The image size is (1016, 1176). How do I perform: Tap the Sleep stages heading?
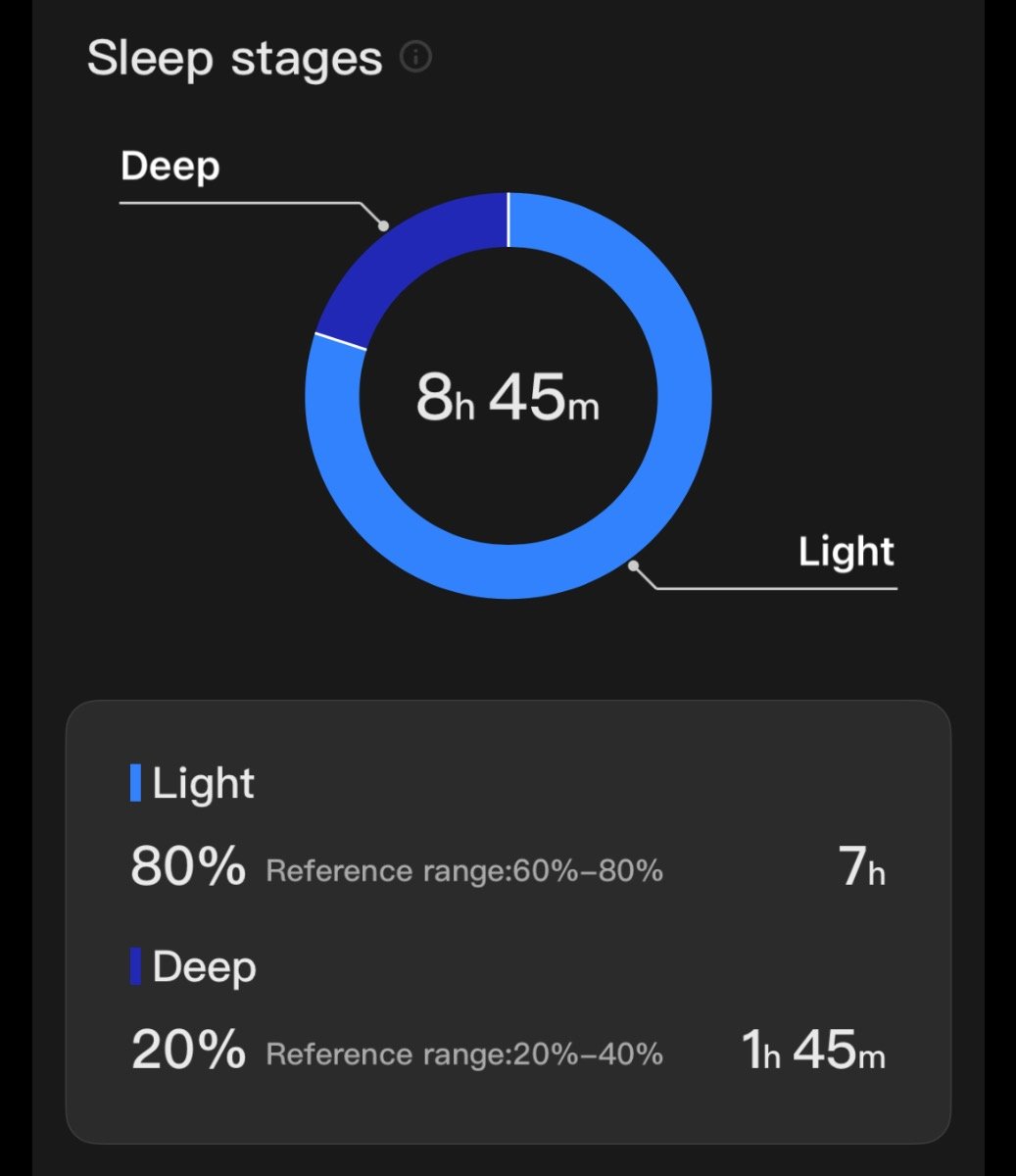tap(234, 58)
